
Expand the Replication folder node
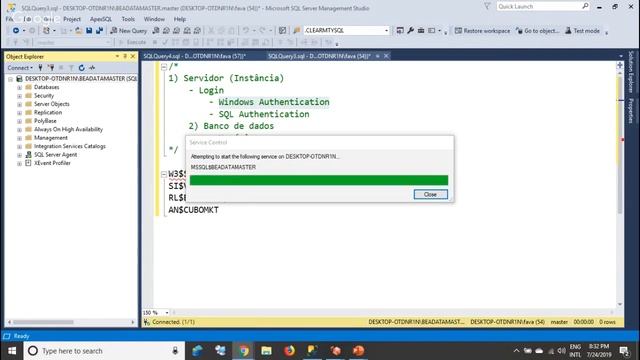[x=19, y=113]
